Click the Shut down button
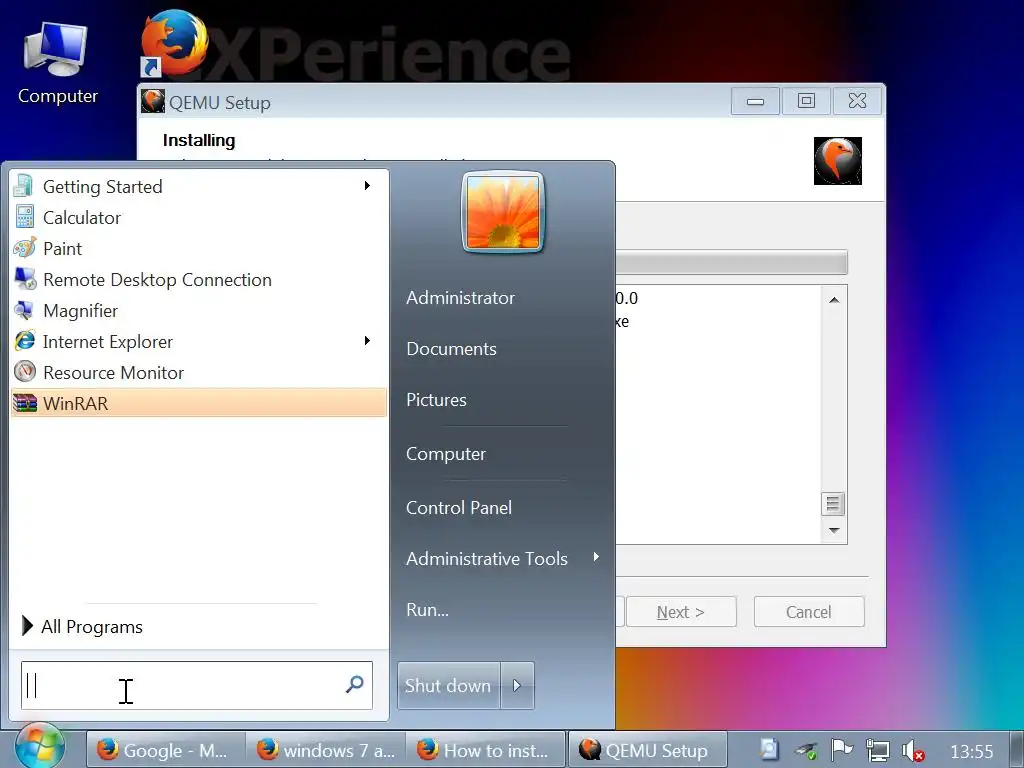 click(449, 685)
